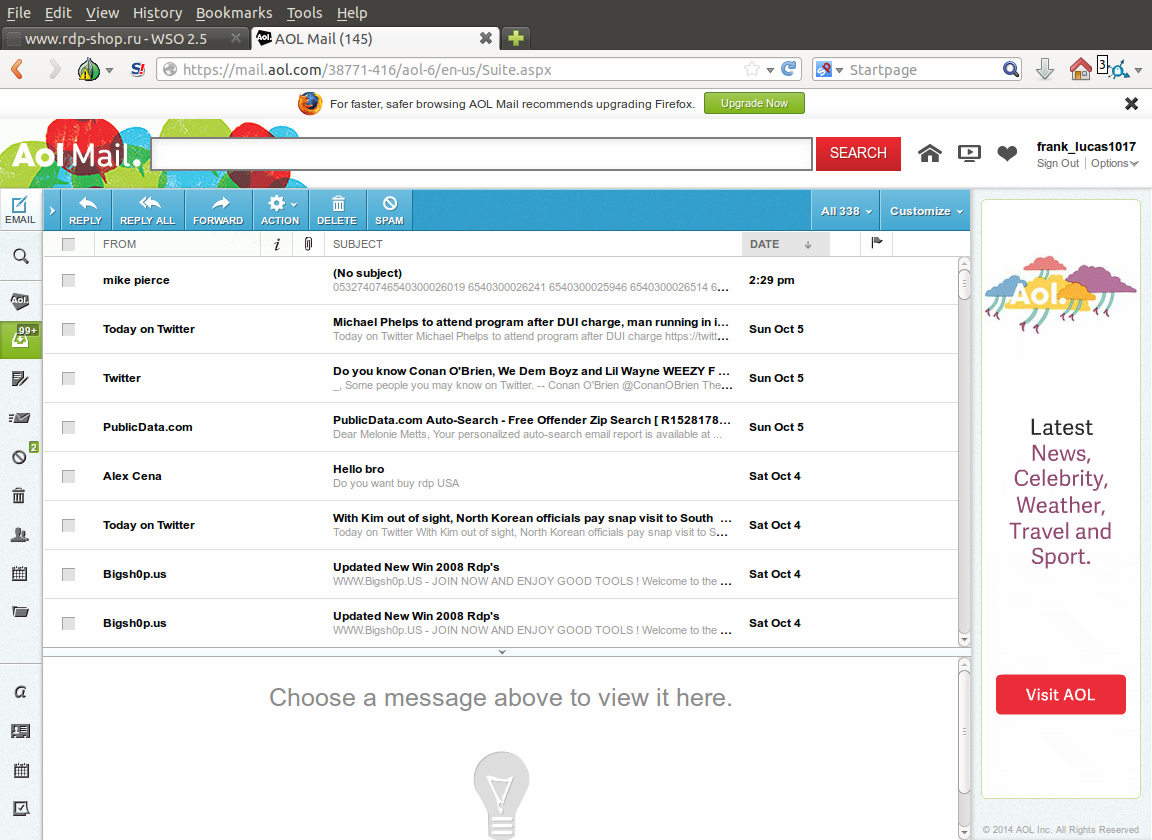
Task: Click the Sign Out link
Action: point(1057,163)
